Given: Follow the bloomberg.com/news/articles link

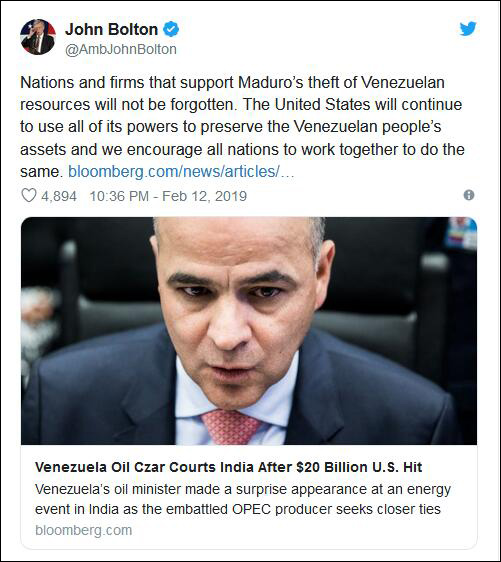Looking at the screenshot, I should click(x=181, y=172).
